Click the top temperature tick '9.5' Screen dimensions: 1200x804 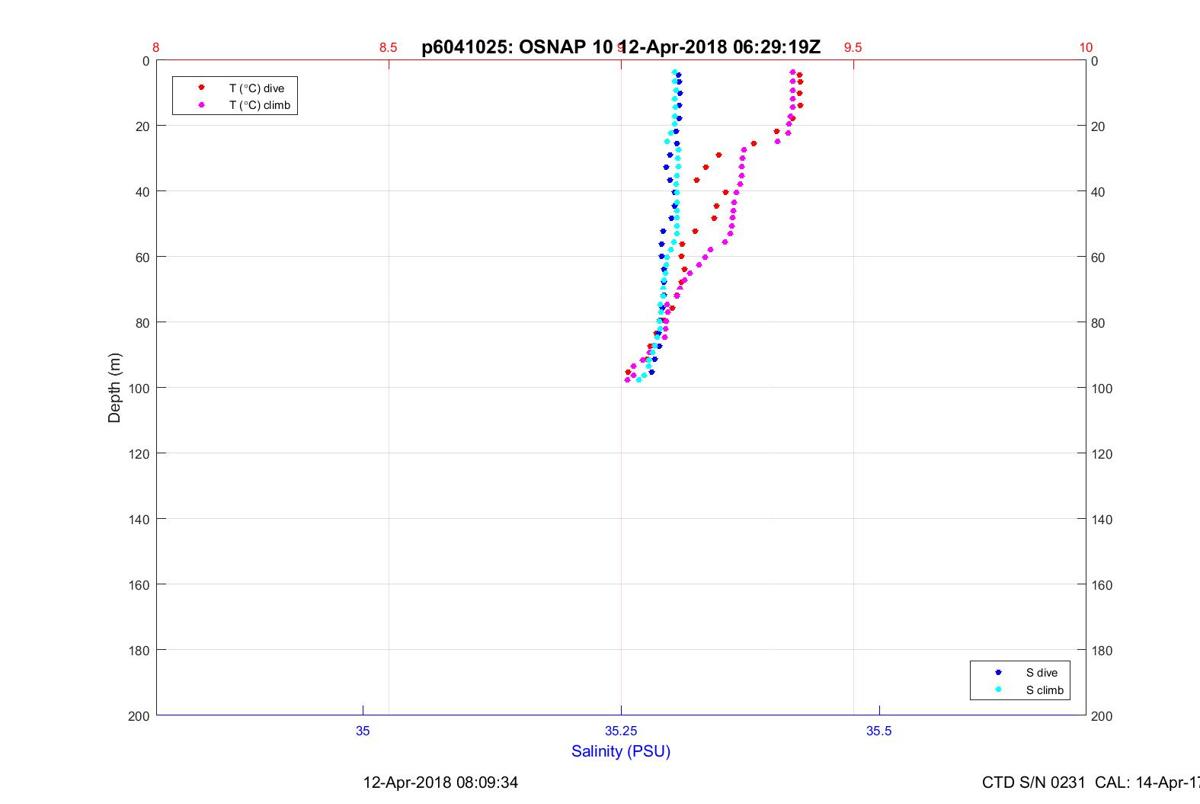[853, 47]
